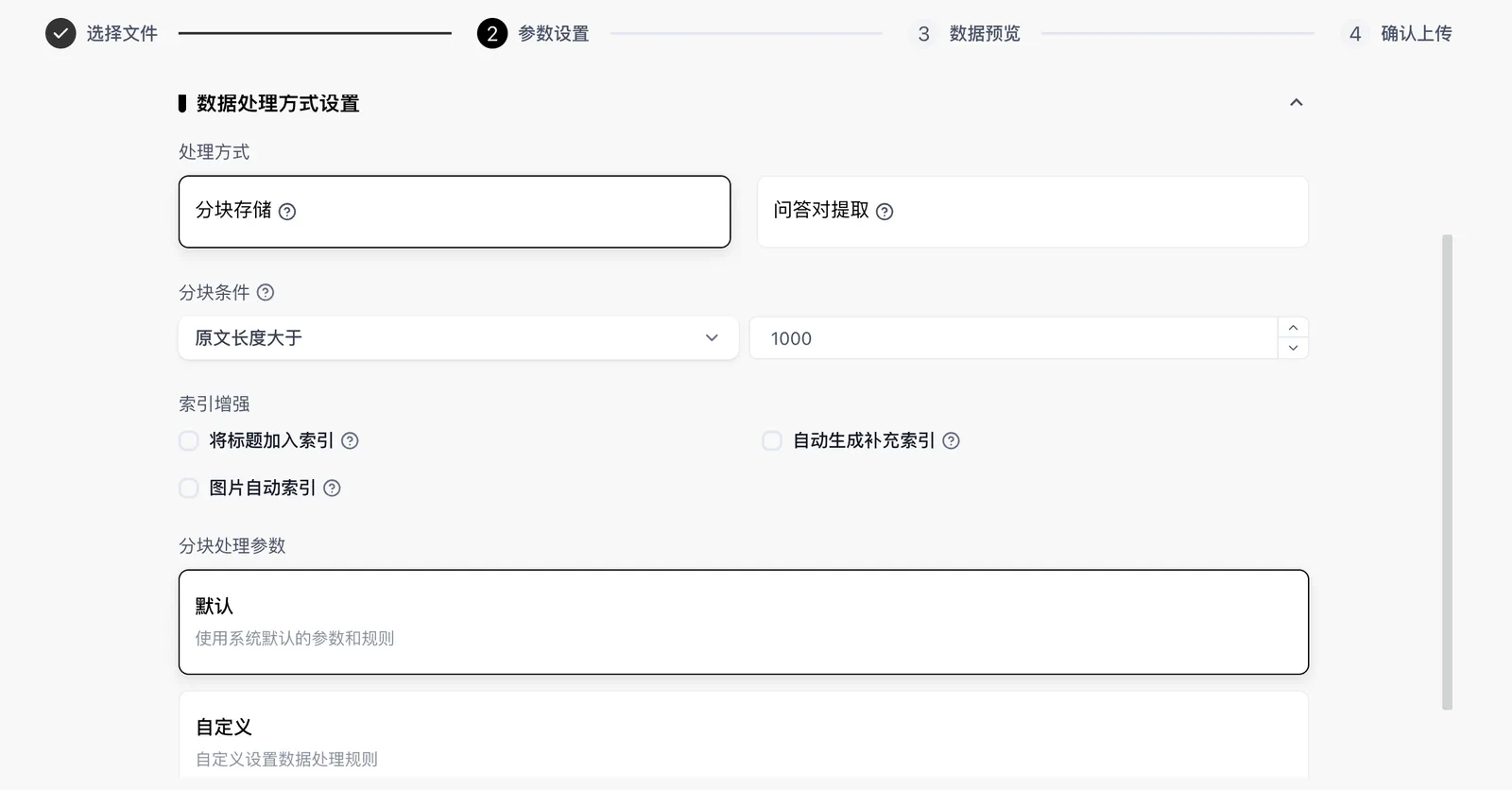This screenshot has height=790, width=1512.
Task: Enable the 图片自动索引 checkbox
Action: coord(189,488)
